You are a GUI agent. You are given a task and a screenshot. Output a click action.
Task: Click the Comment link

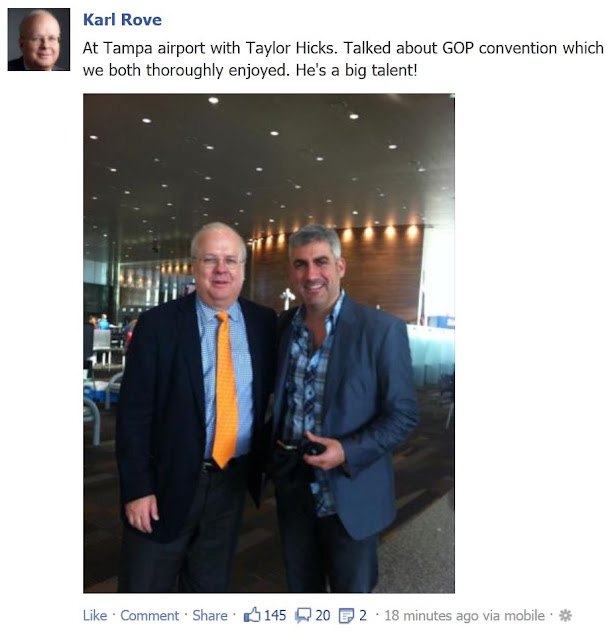click(x=149, y=615)
